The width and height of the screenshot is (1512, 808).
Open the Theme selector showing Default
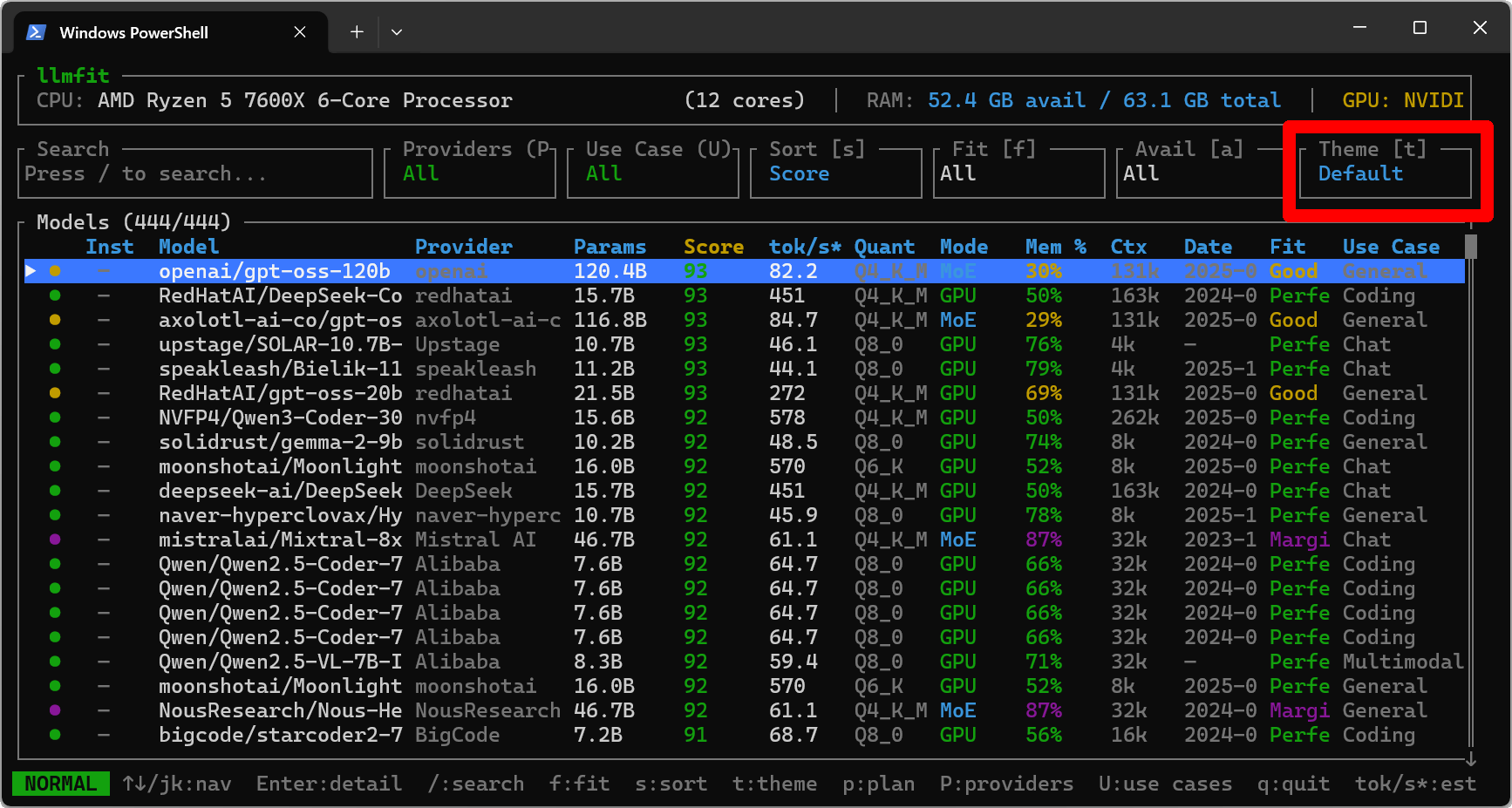point(1360,173)
